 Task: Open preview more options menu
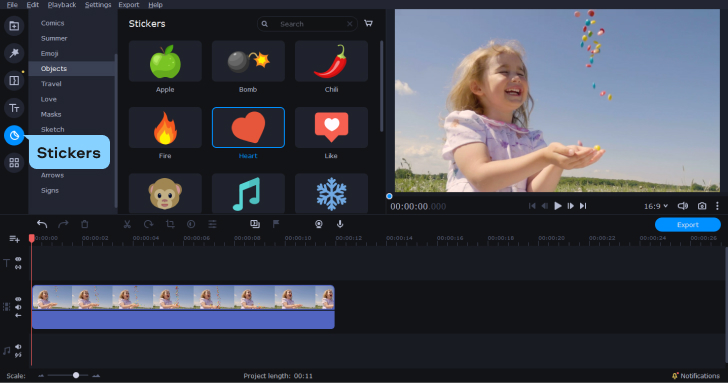[x=717, y=206]
